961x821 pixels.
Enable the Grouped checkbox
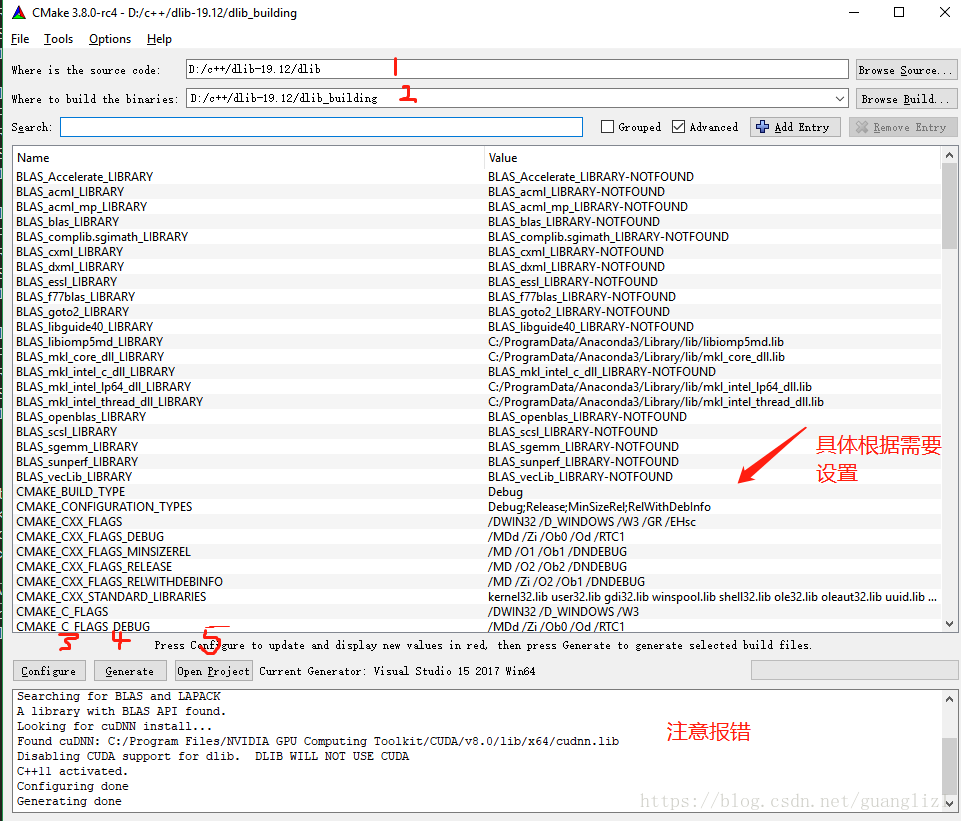607,127
